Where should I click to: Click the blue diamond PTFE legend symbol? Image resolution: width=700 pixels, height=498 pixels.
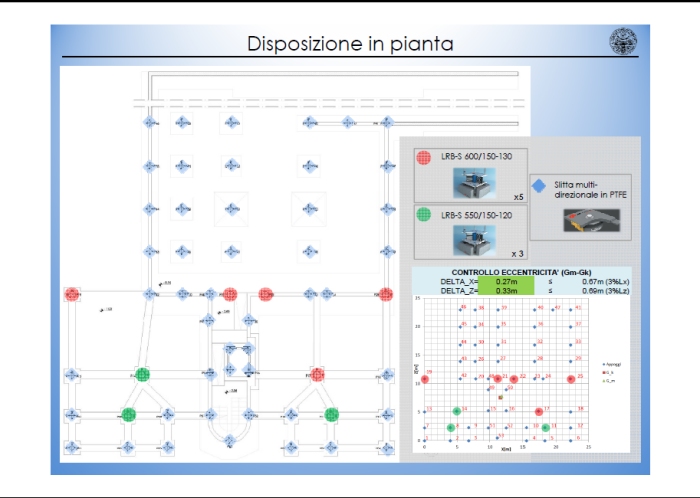539,186
